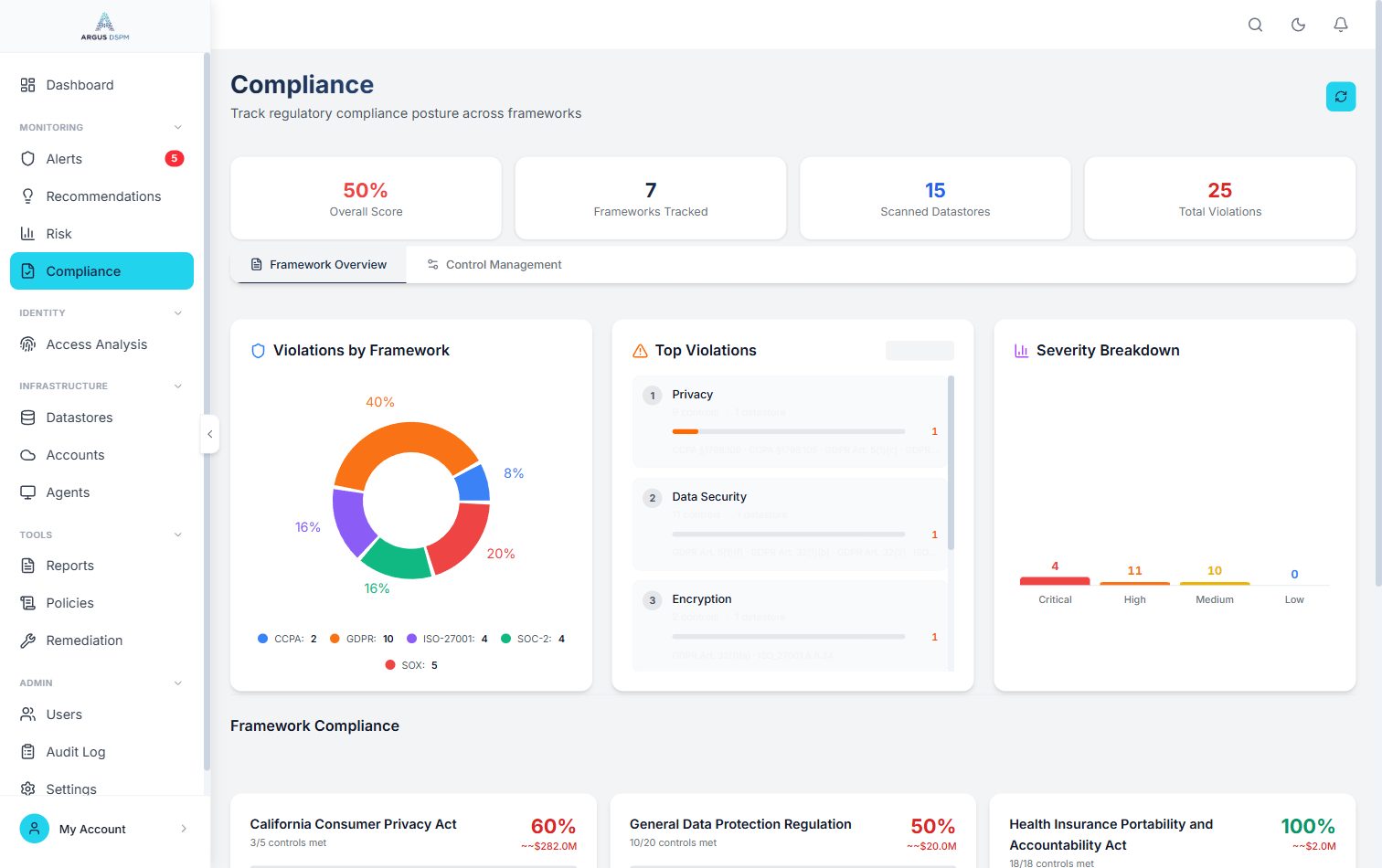Toggle SOX legend swatch
Screen dimensions: 1382x868
pos(390,665)
